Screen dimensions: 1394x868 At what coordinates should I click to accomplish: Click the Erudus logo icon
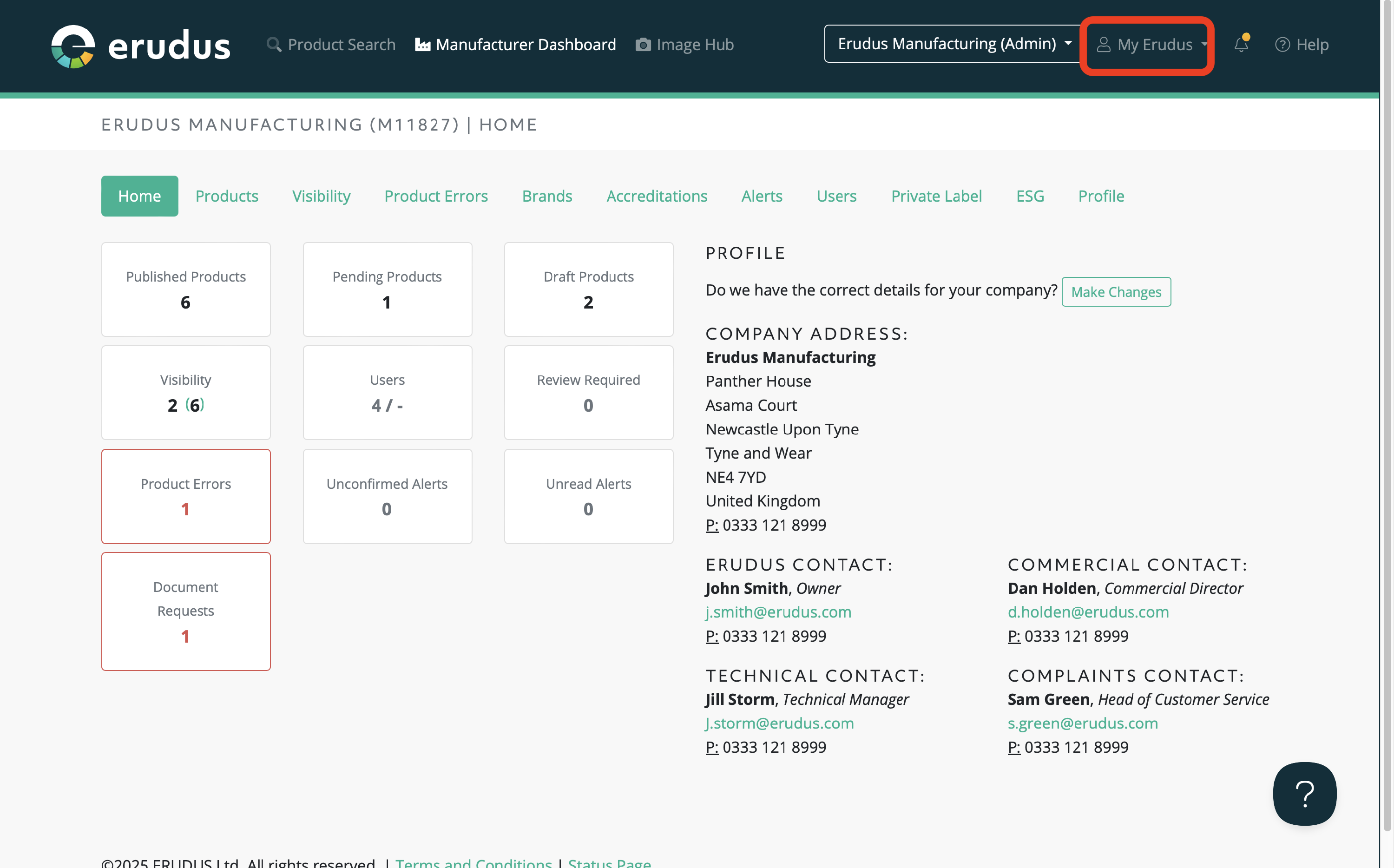73,46
